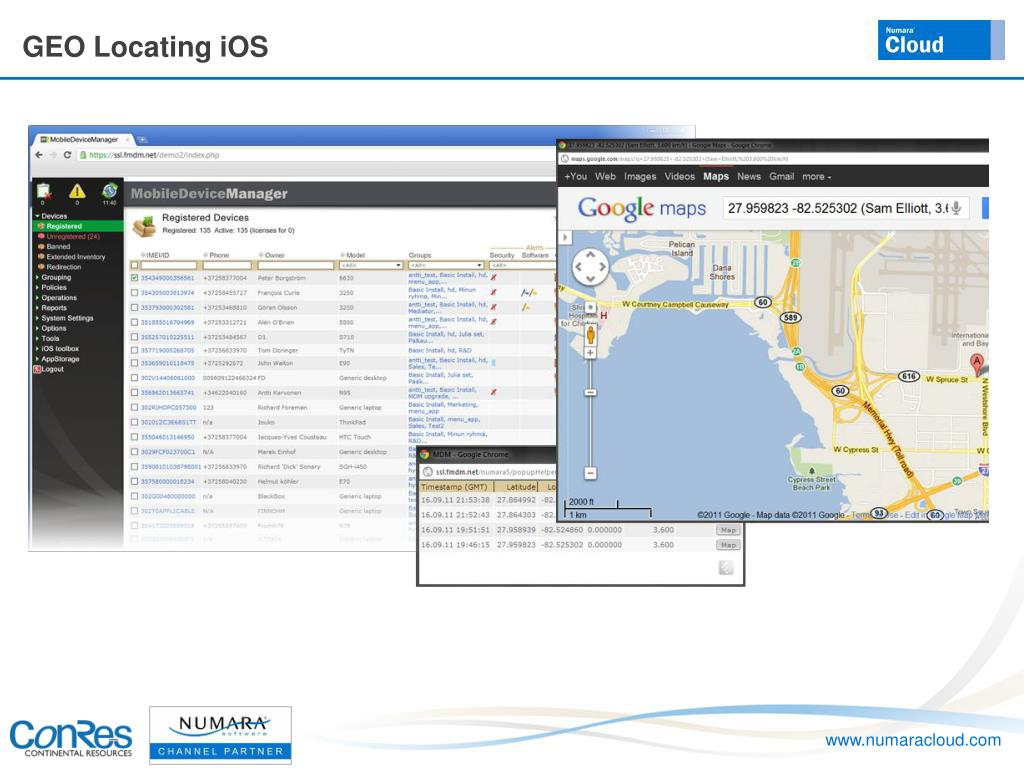Select the Pegman Street View icon
The height and width of the screenshot is (768, 1024).
click(x=590, y=335)
